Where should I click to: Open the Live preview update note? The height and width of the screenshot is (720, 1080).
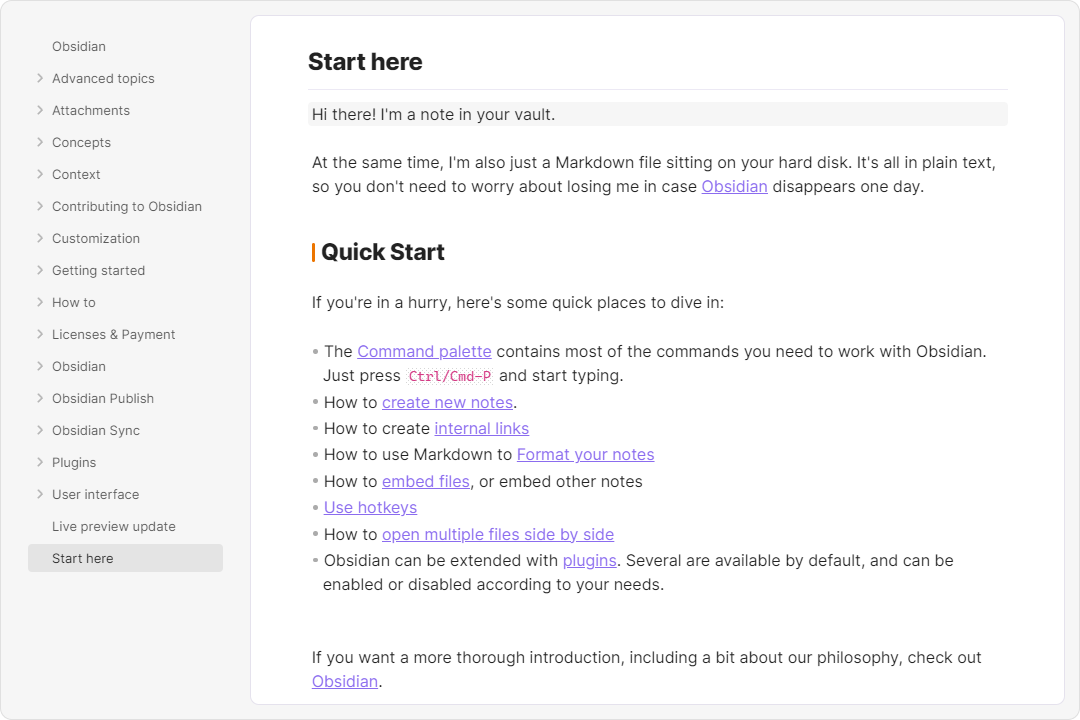pos(114,526)
